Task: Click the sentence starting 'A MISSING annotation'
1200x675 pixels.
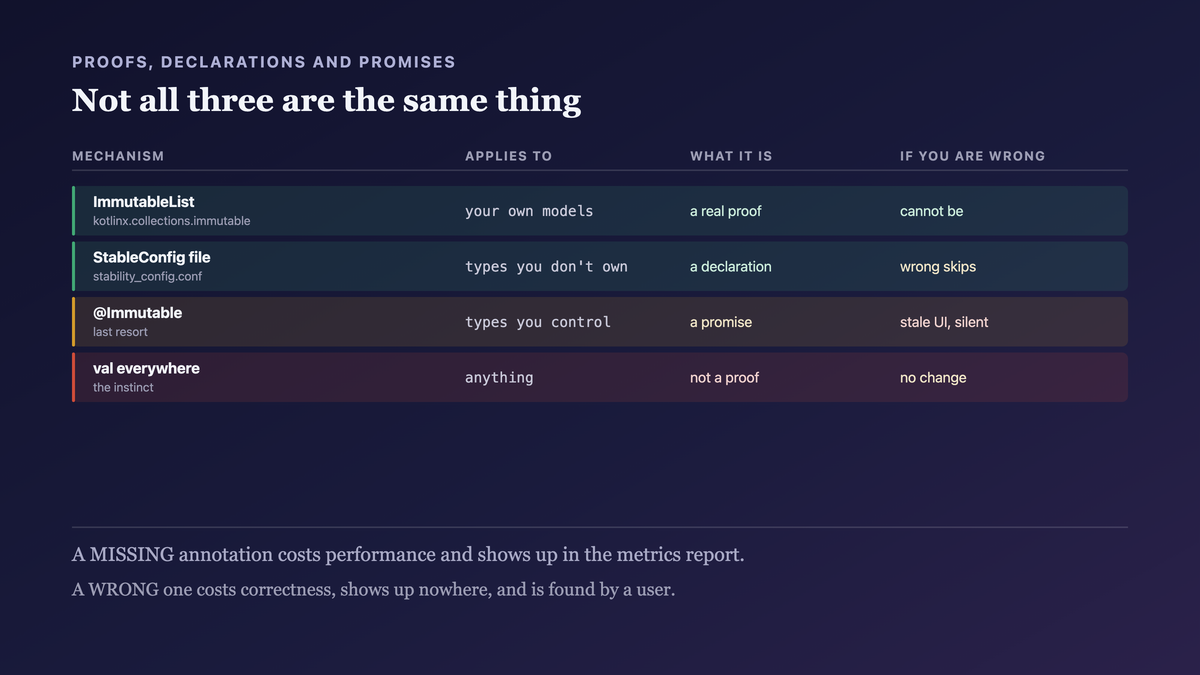Action: [x=408, y=555]
